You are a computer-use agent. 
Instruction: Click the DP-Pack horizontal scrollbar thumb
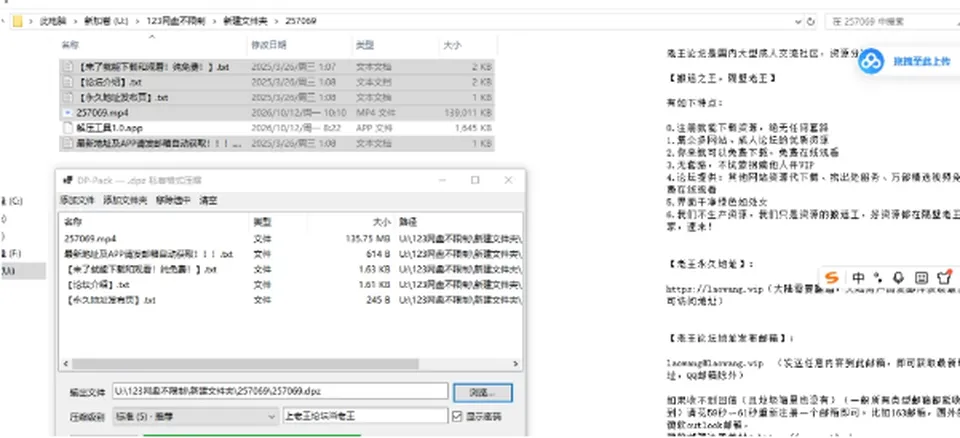(245, 364)
